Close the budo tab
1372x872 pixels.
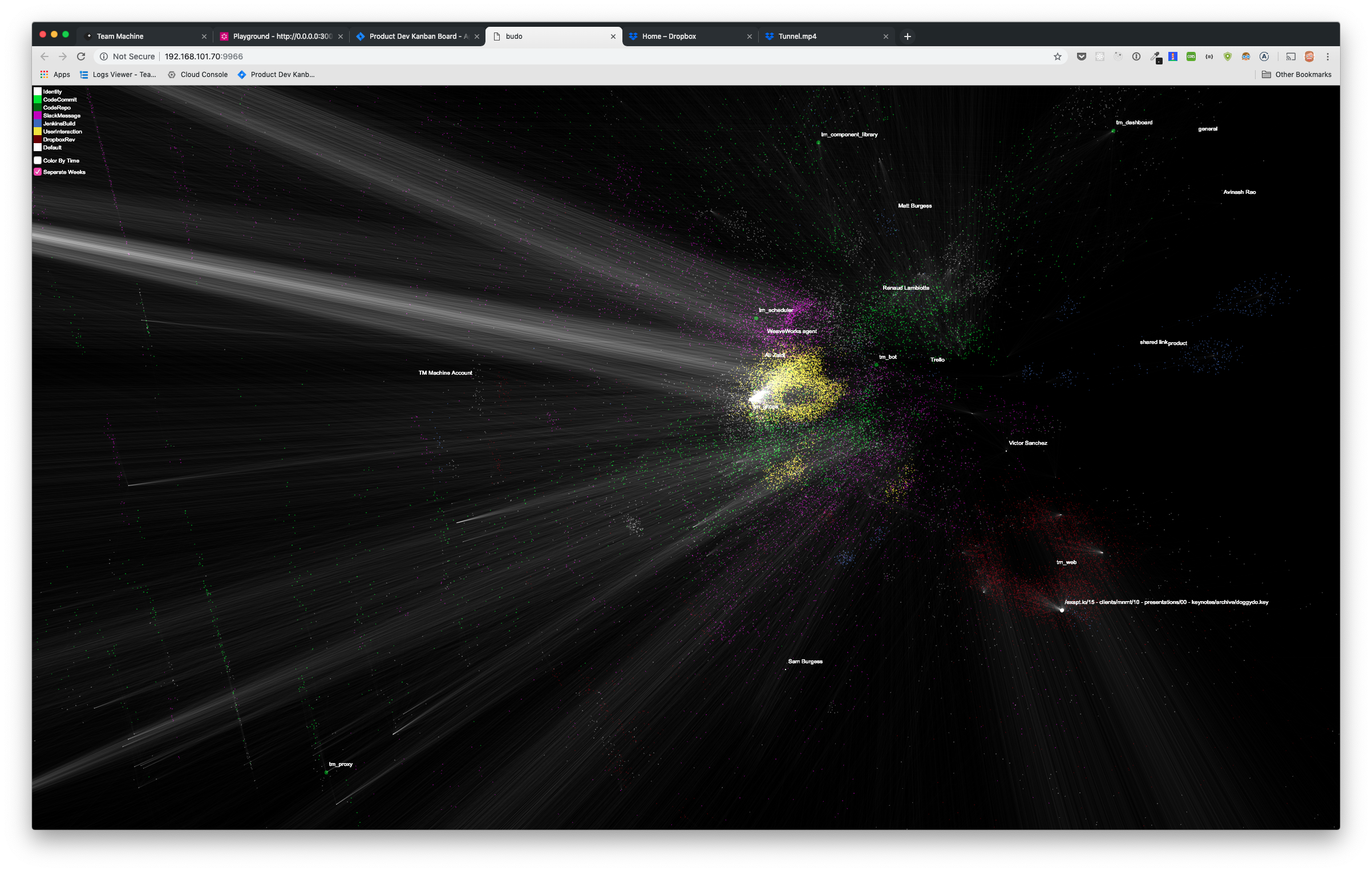pyautogui.click(x=613, y=36)
